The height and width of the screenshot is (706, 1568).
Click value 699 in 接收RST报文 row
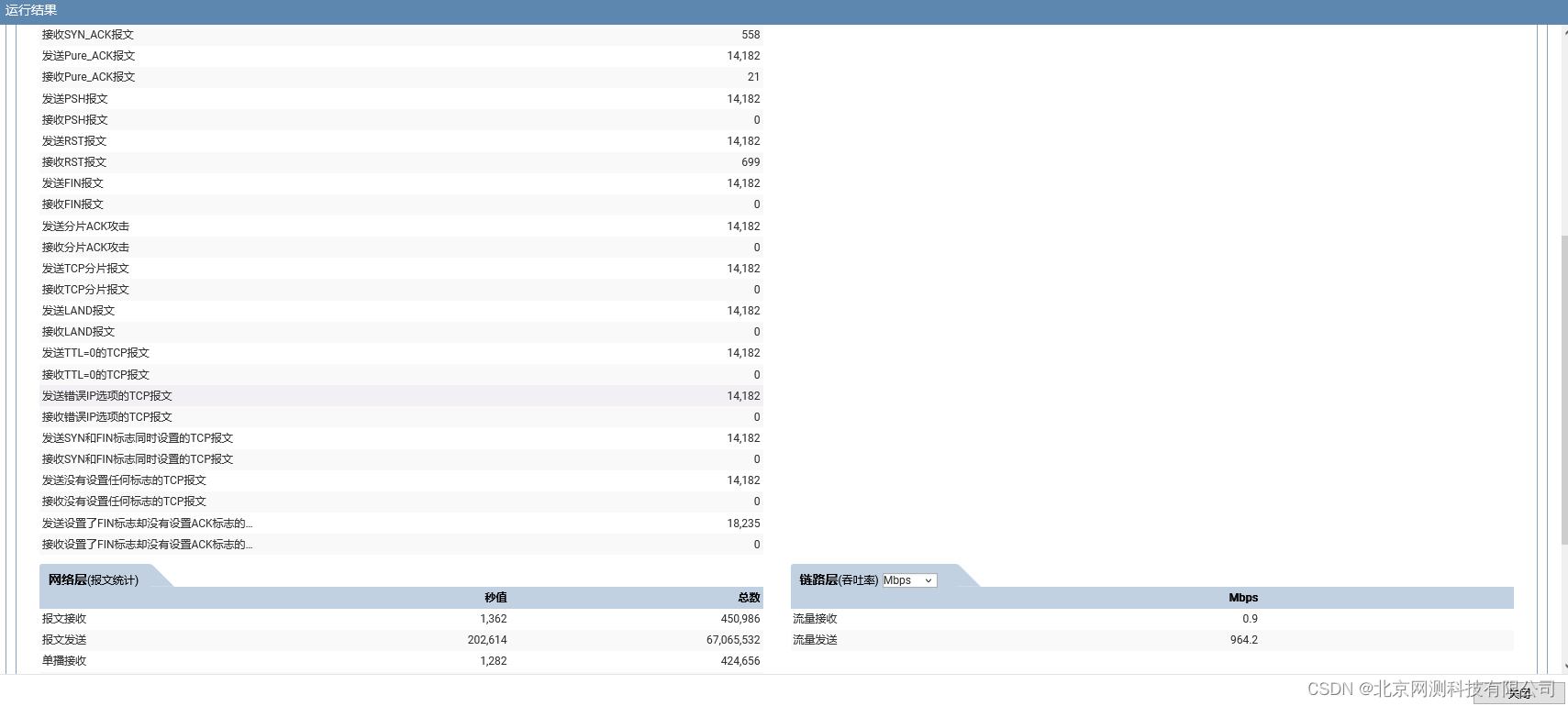click(751, 162)
